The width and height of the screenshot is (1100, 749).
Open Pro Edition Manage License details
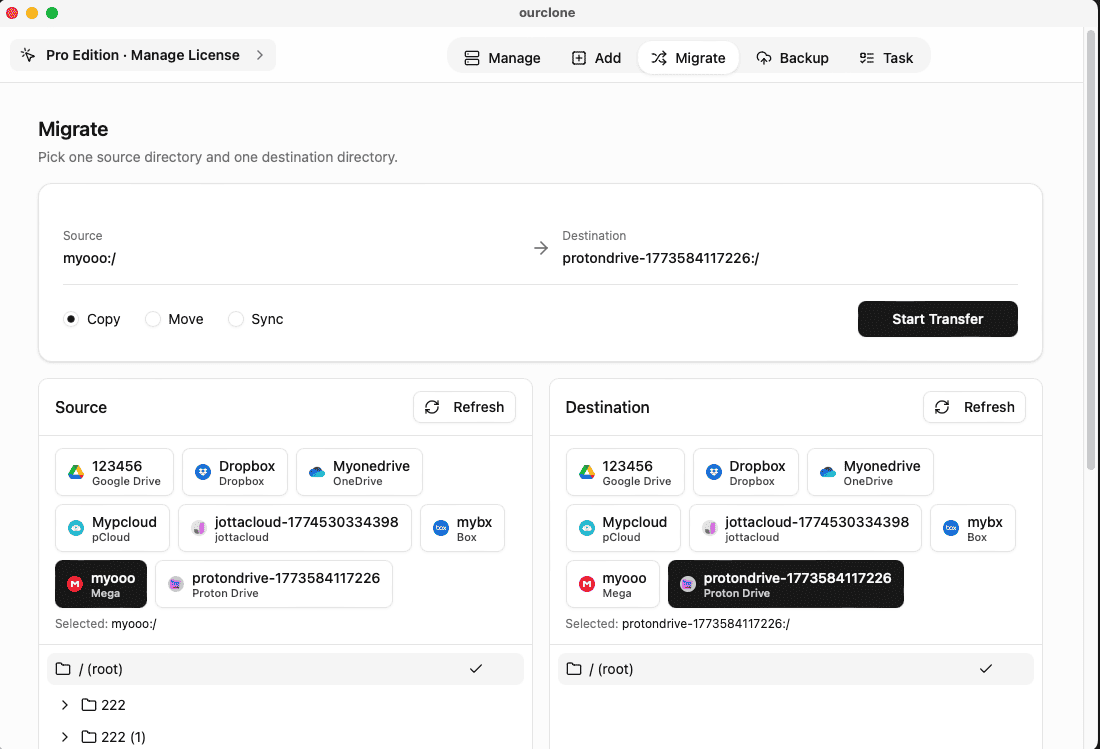coord(142,55)
